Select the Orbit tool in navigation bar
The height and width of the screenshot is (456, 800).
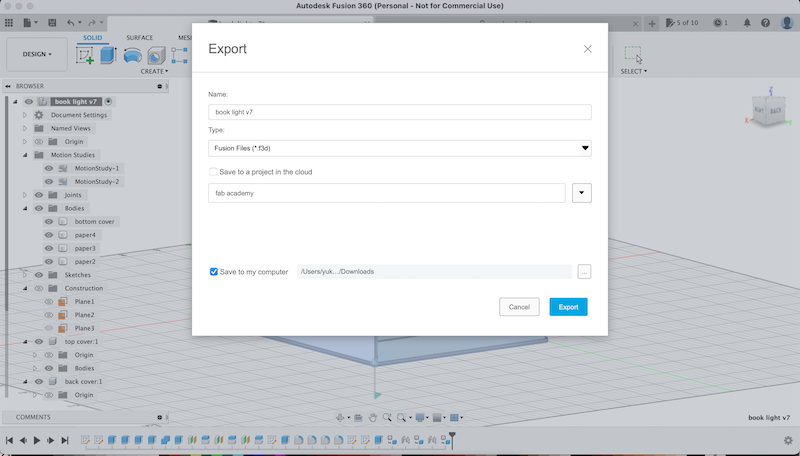coord(340,418)
